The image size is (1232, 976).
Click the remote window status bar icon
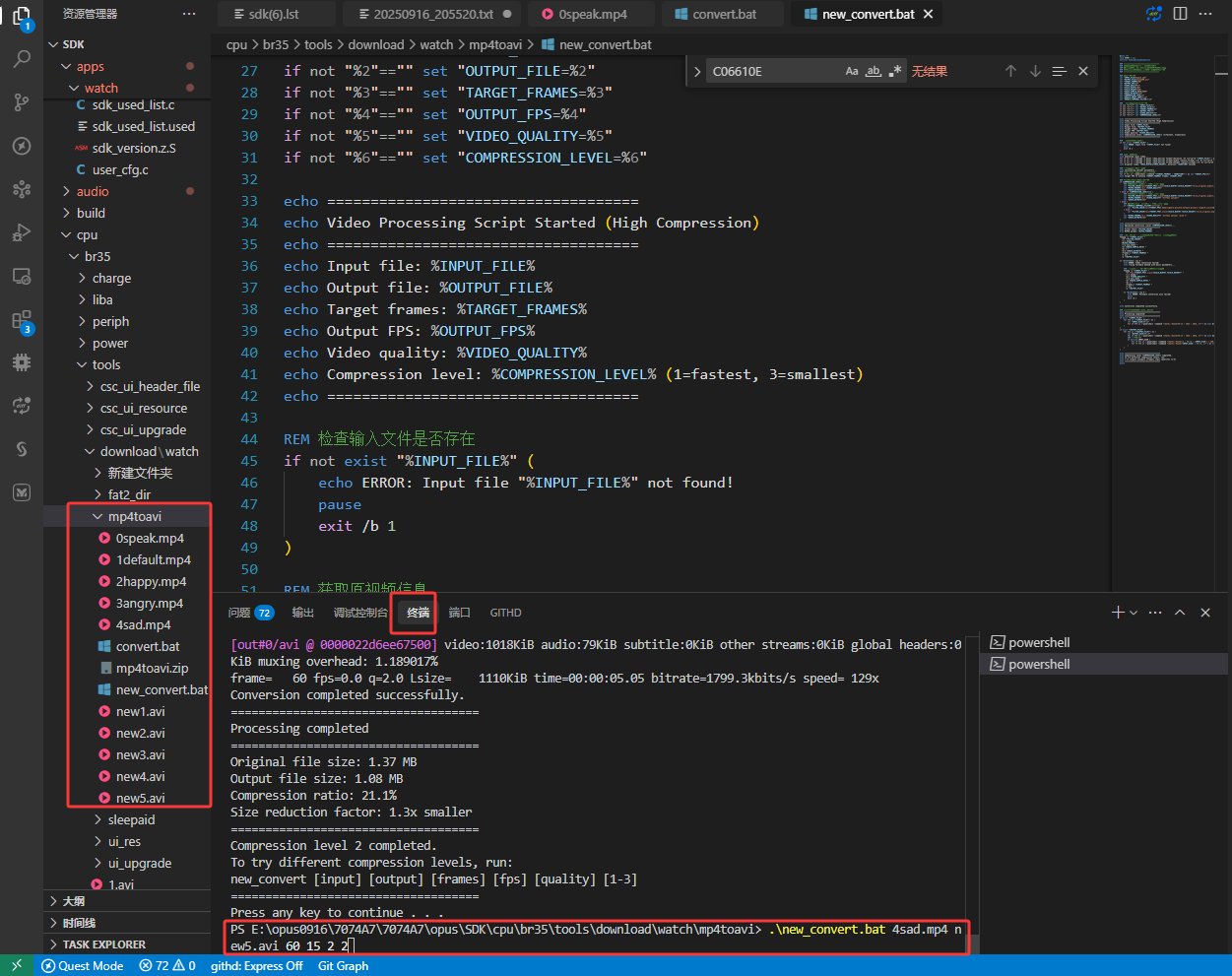(17, 966)
